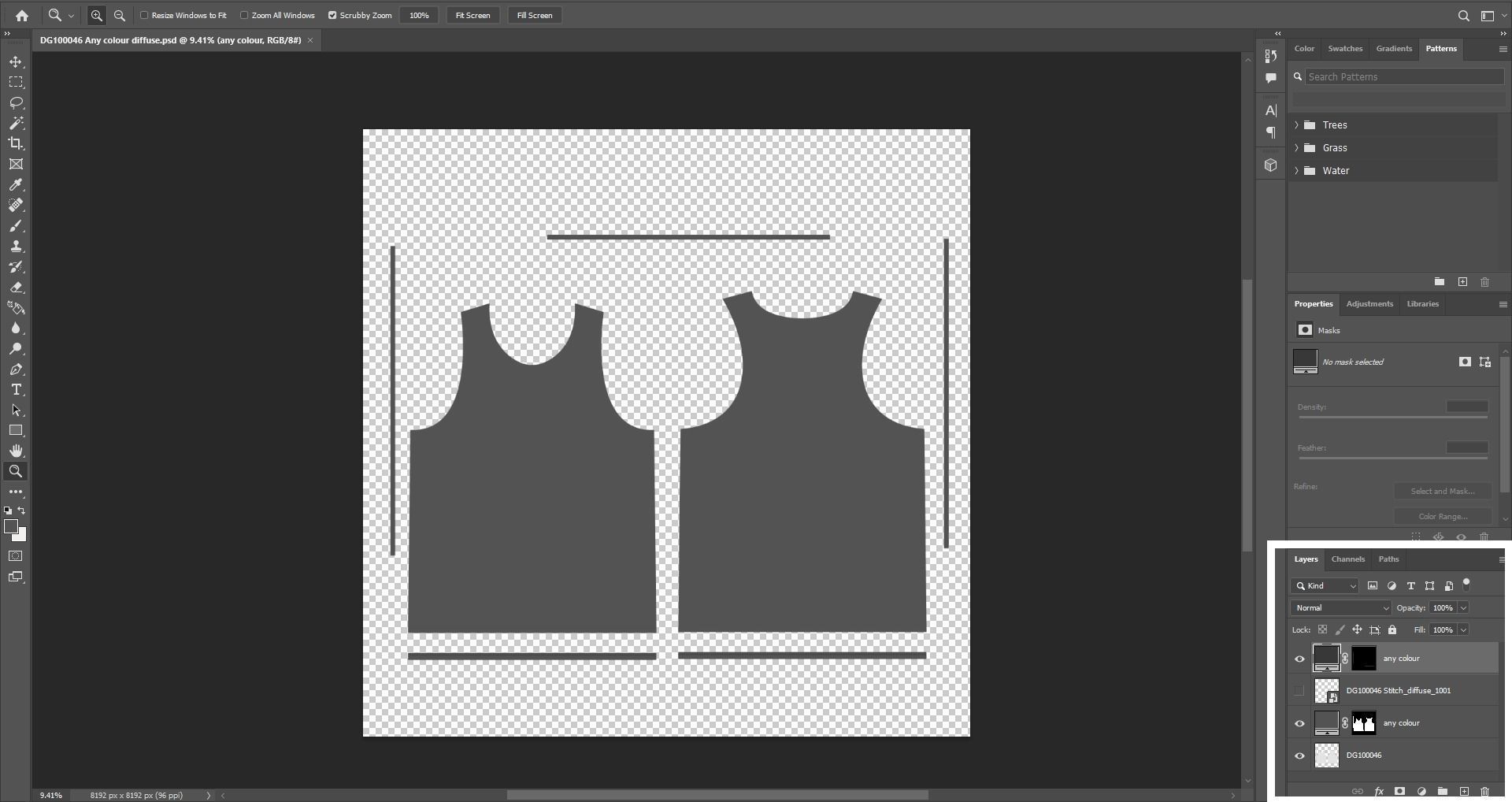Screen dimensions: 1512x802
Task: Select the Hand tool
Action: click(x=16, y=451)
